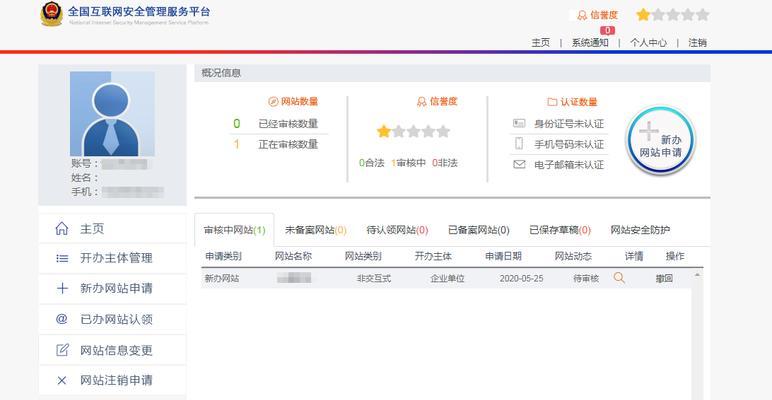Click the 企业单位 cell
The width and height of the screenshot is (772, 400).
coord(447,278)
